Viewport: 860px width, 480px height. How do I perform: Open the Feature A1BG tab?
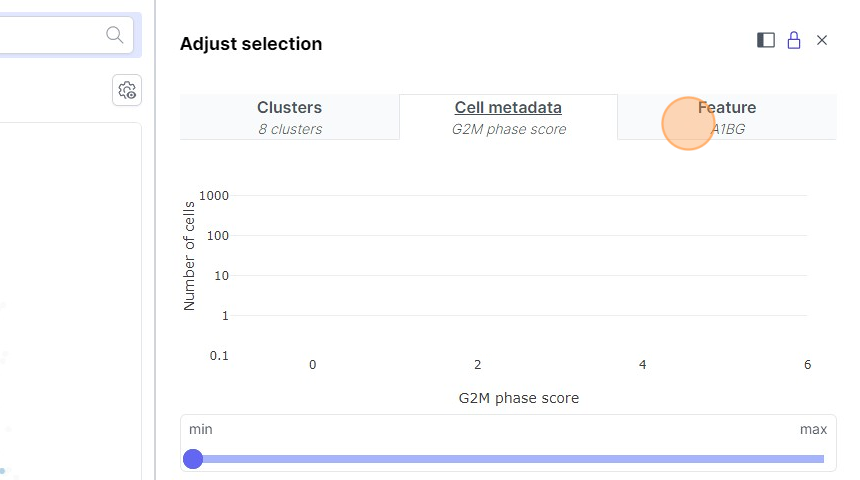pyautogui.click(x=727, y=117)
